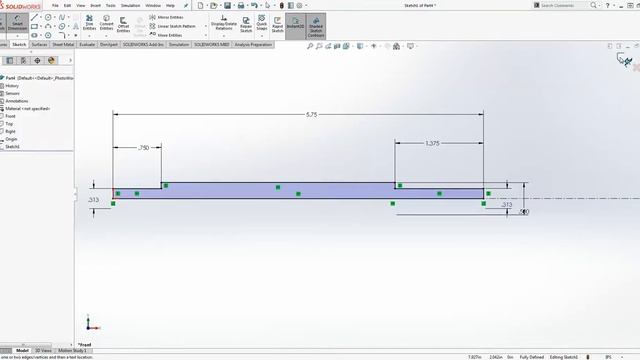Click Trim Entities tool

89,23
